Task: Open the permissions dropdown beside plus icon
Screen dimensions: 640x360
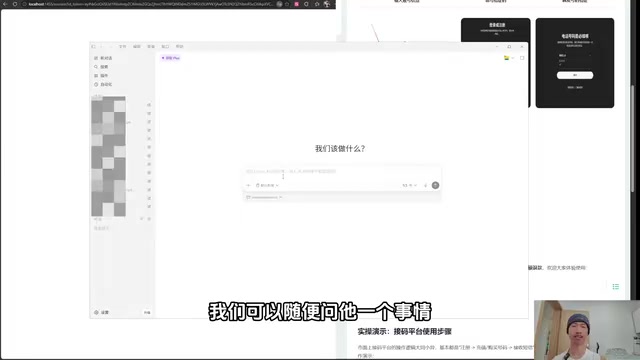Action: (267, 185)
